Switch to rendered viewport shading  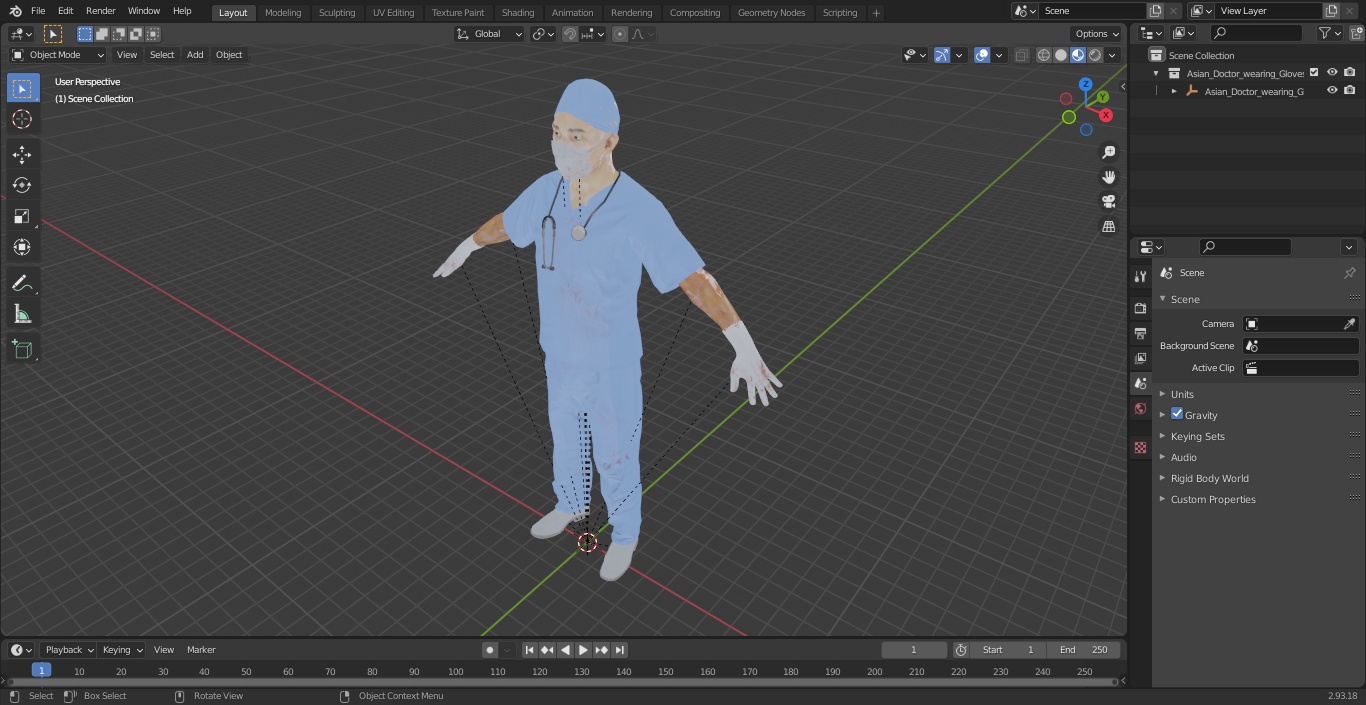pos(1095,55)
